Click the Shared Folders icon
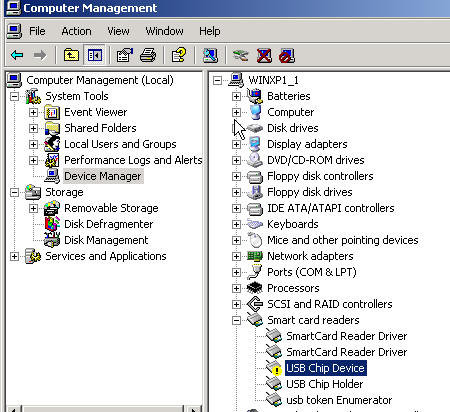450x412 pixels. click(52, 128)
